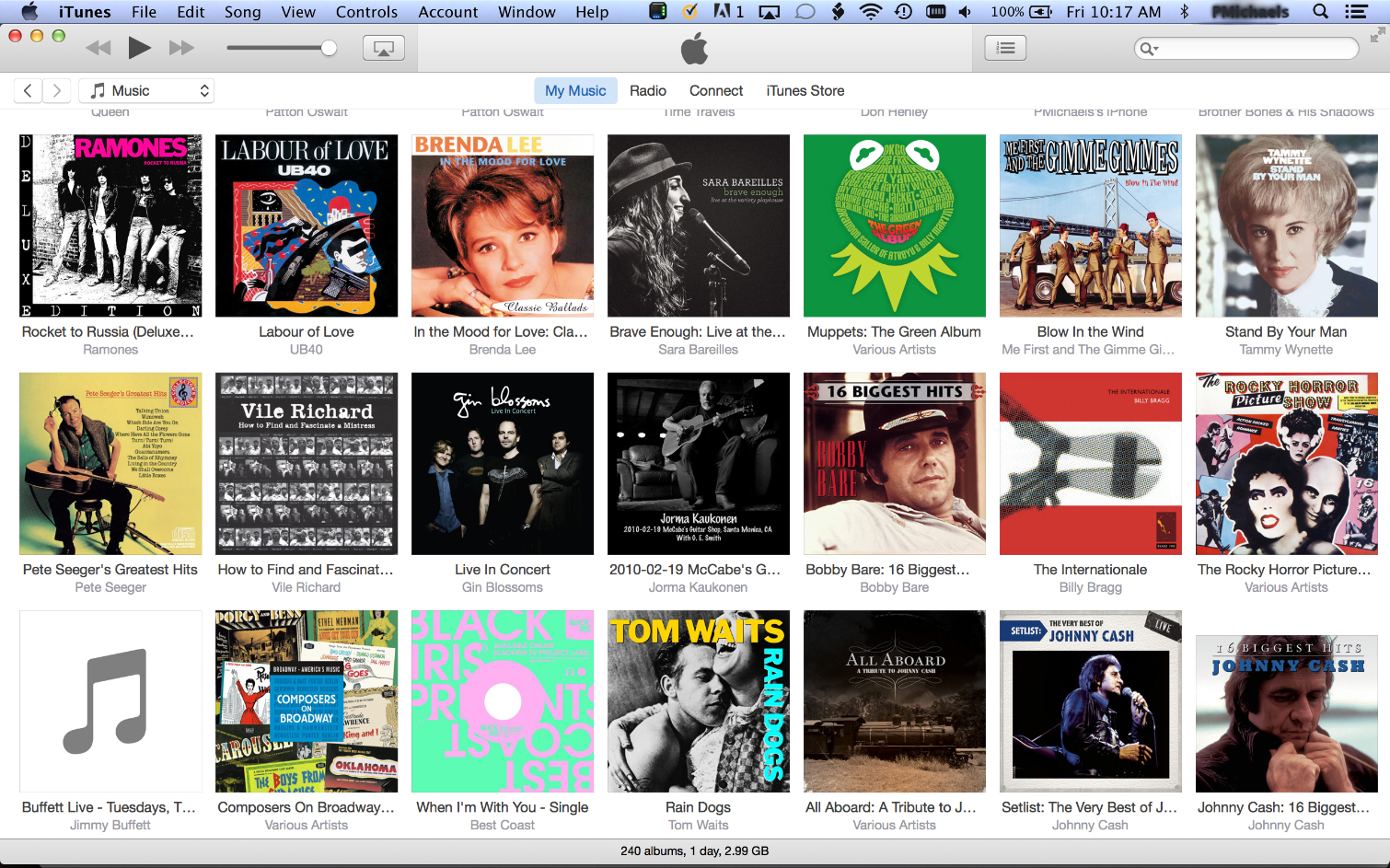
Task: Open AirPlay output options
Action: (x=384, y=48)
